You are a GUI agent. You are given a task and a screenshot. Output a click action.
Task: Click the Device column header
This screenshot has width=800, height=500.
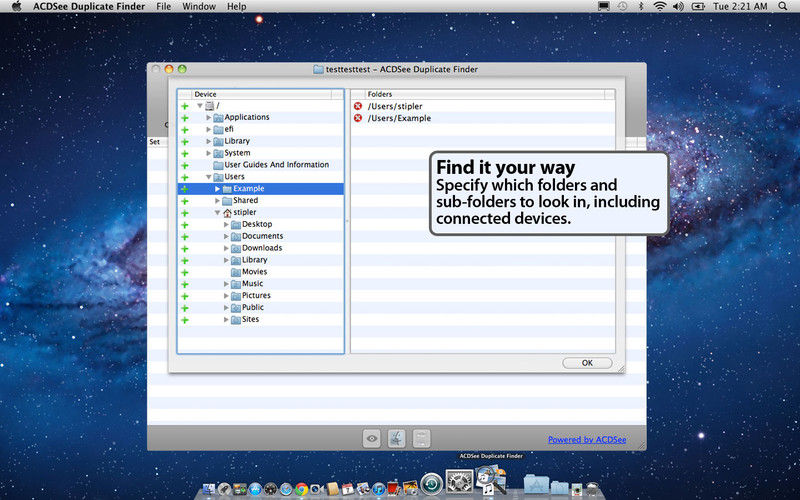pyautogui.click(x=262, y=94)
